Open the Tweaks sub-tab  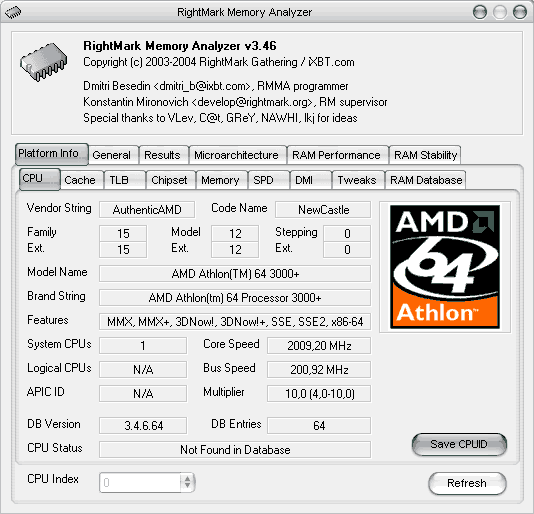coord(357,180)
